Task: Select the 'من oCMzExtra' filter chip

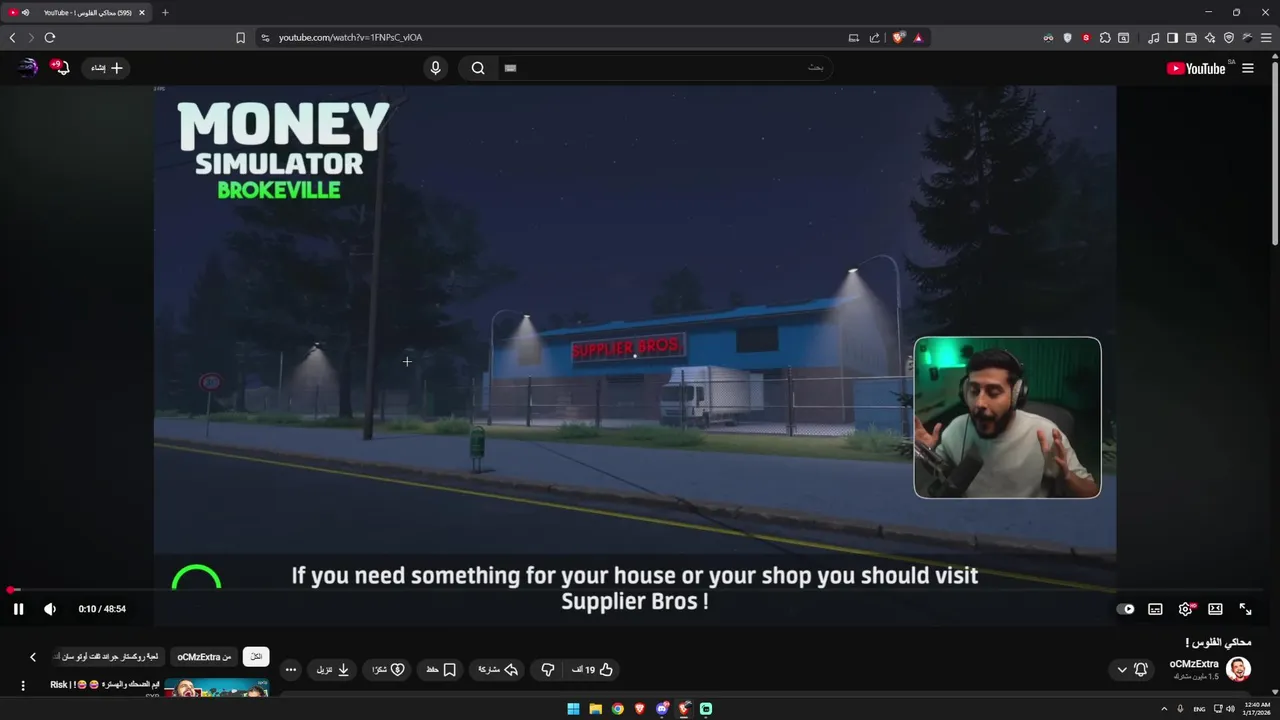Action: tap(204, 657)
